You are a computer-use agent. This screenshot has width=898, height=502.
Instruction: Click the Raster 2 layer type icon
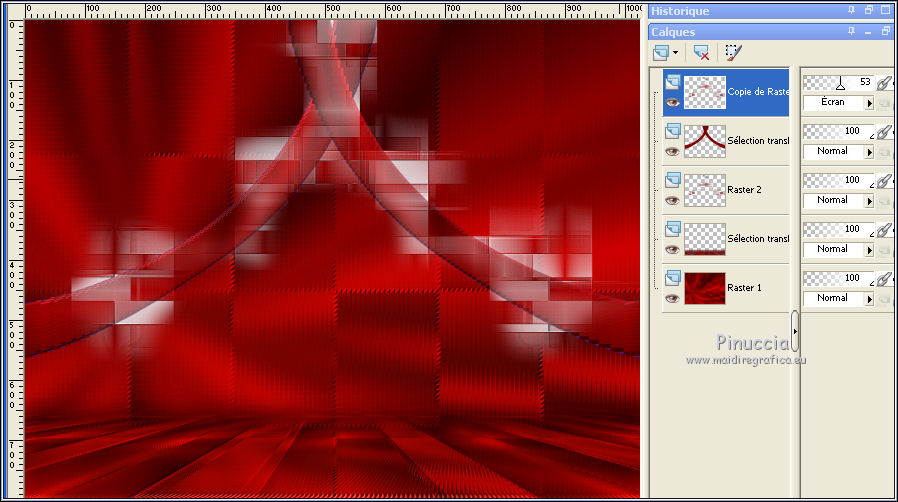(x=672, y=180)
